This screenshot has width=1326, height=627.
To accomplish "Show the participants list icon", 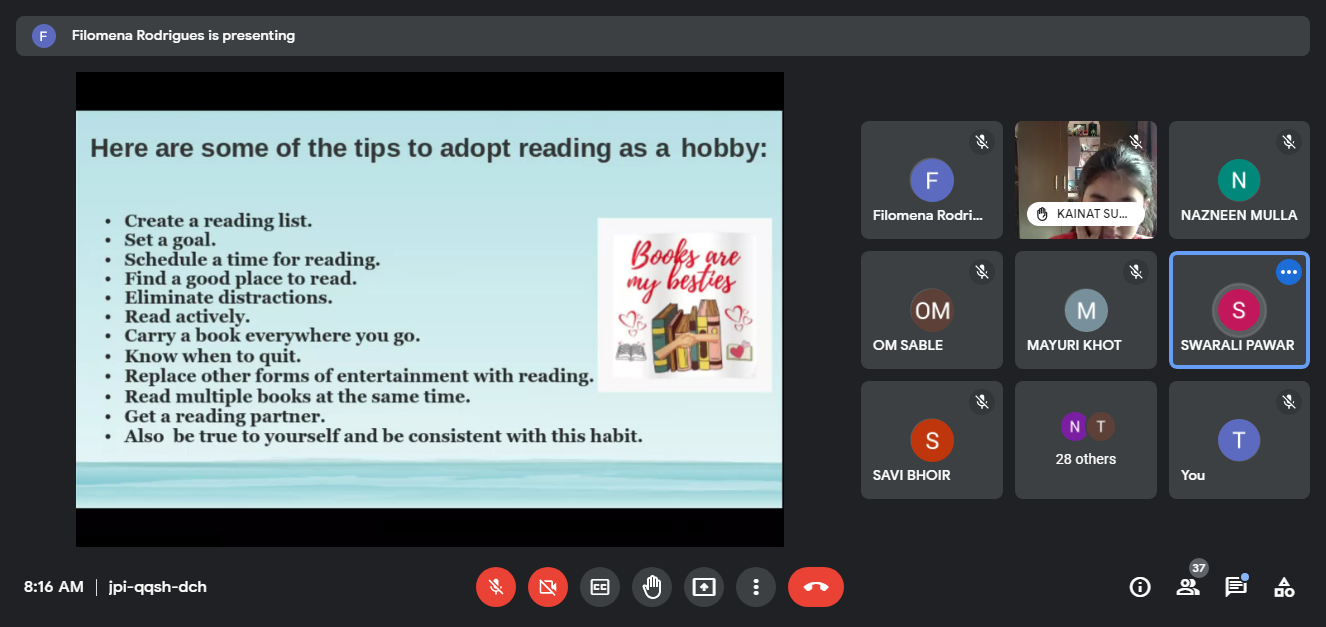I will (1188, 587).
